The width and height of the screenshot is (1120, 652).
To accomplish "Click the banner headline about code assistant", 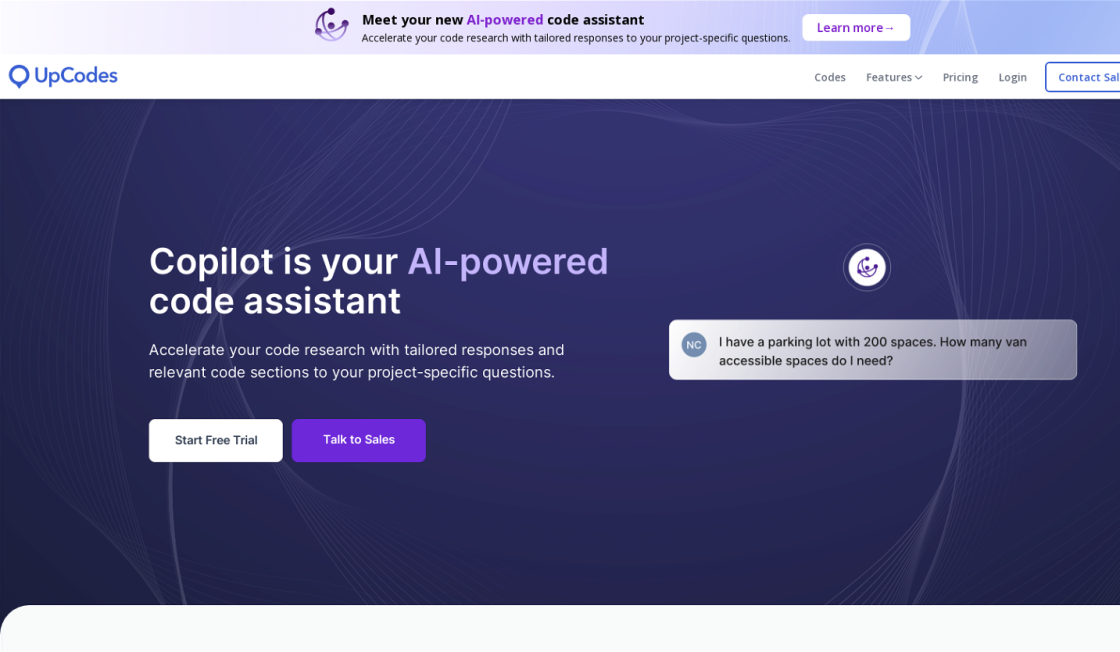I will click(x=503, y=19).
